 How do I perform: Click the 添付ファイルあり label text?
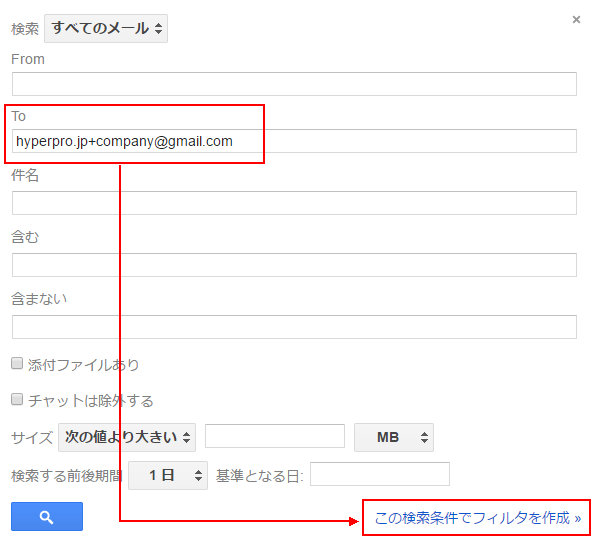pos(83,365)
